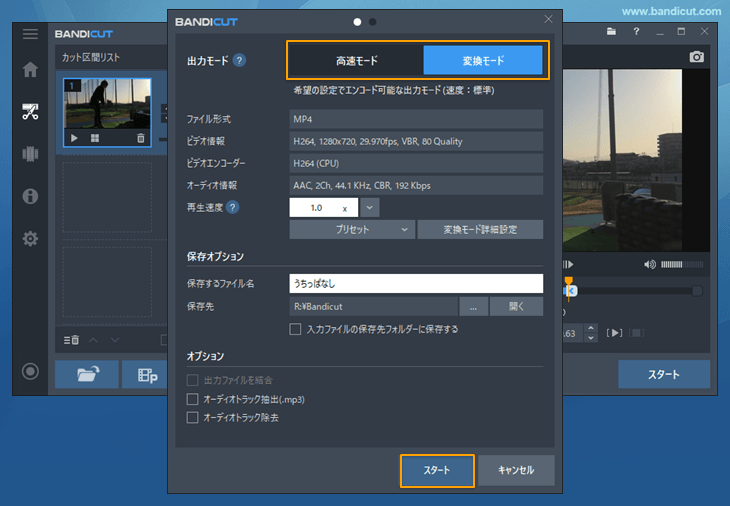Open output folder icon in title bar

click(x=611, y=32)
